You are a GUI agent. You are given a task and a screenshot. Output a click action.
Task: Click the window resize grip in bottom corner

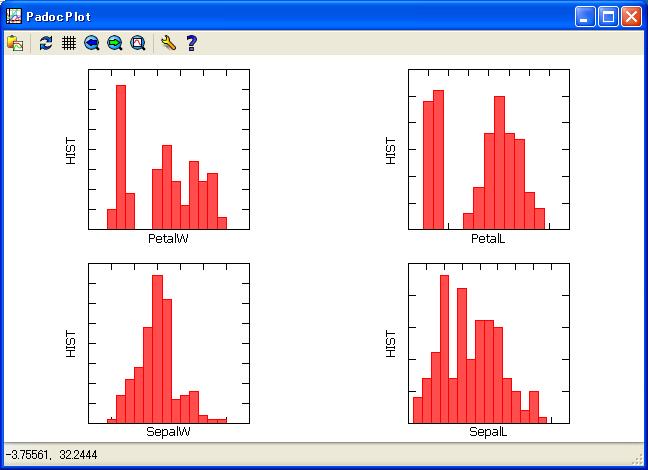coord(639,461)
